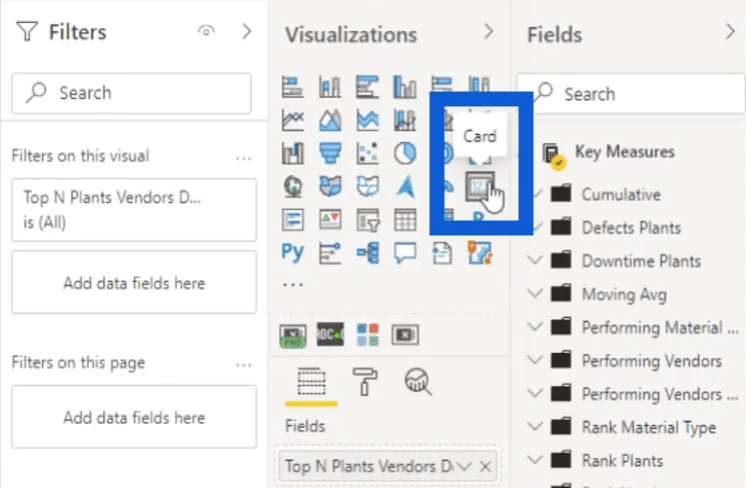Select the Table visualization icon
Image resolution: width=746 pixels, height=488 pixels.
[405, 220]
